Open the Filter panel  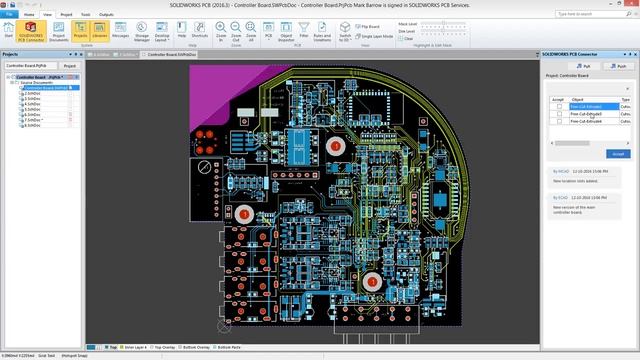coord(304,30)
